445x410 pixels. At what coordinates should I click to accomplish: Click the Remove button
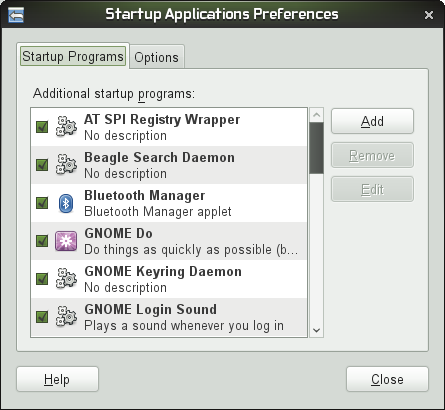tap(372, 155)
